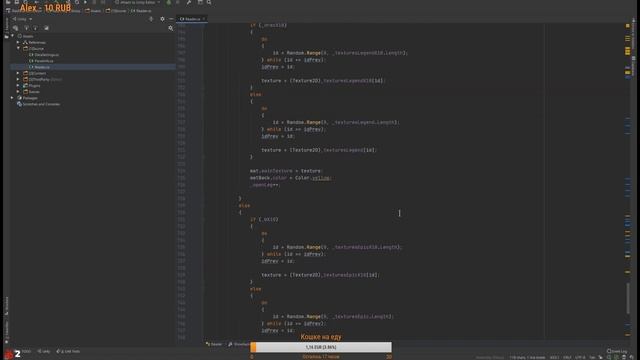Screen dimensions: 640x360
Task: Open the Event Log tab
Action: (x=617, y=351)
